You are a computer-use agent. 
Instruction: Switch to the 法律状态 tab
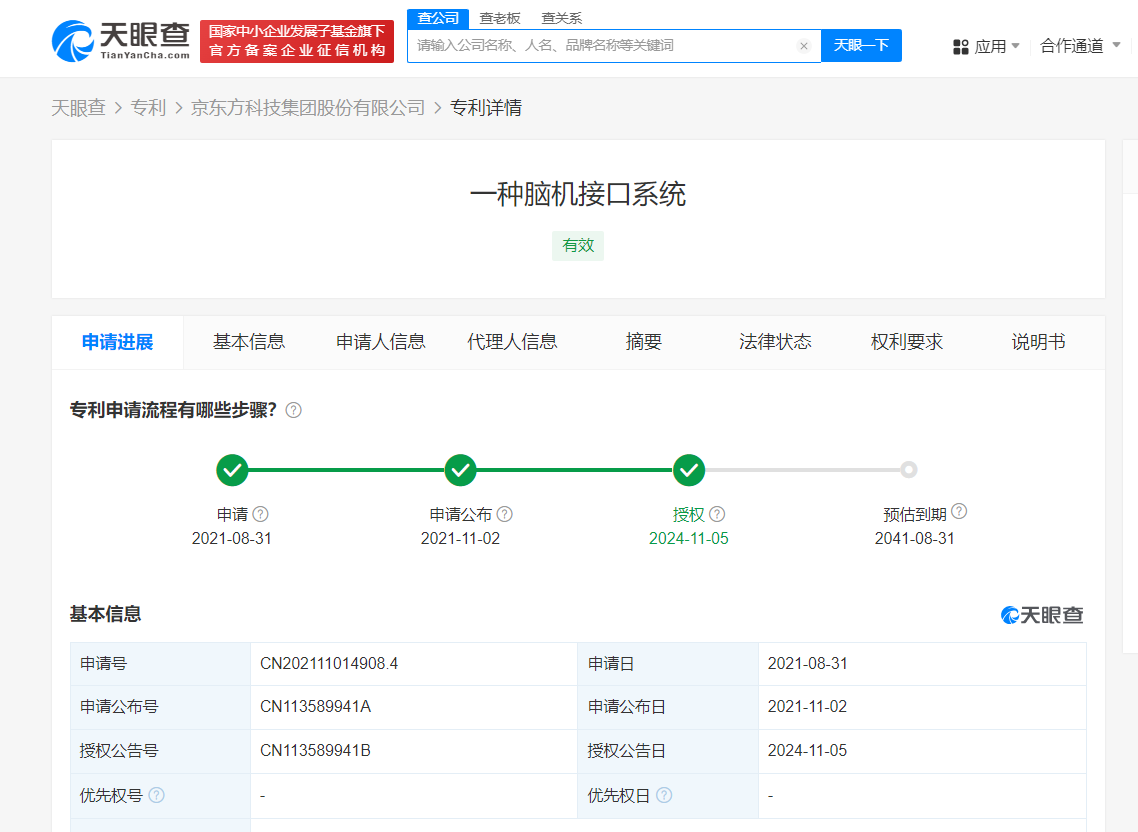775,342
